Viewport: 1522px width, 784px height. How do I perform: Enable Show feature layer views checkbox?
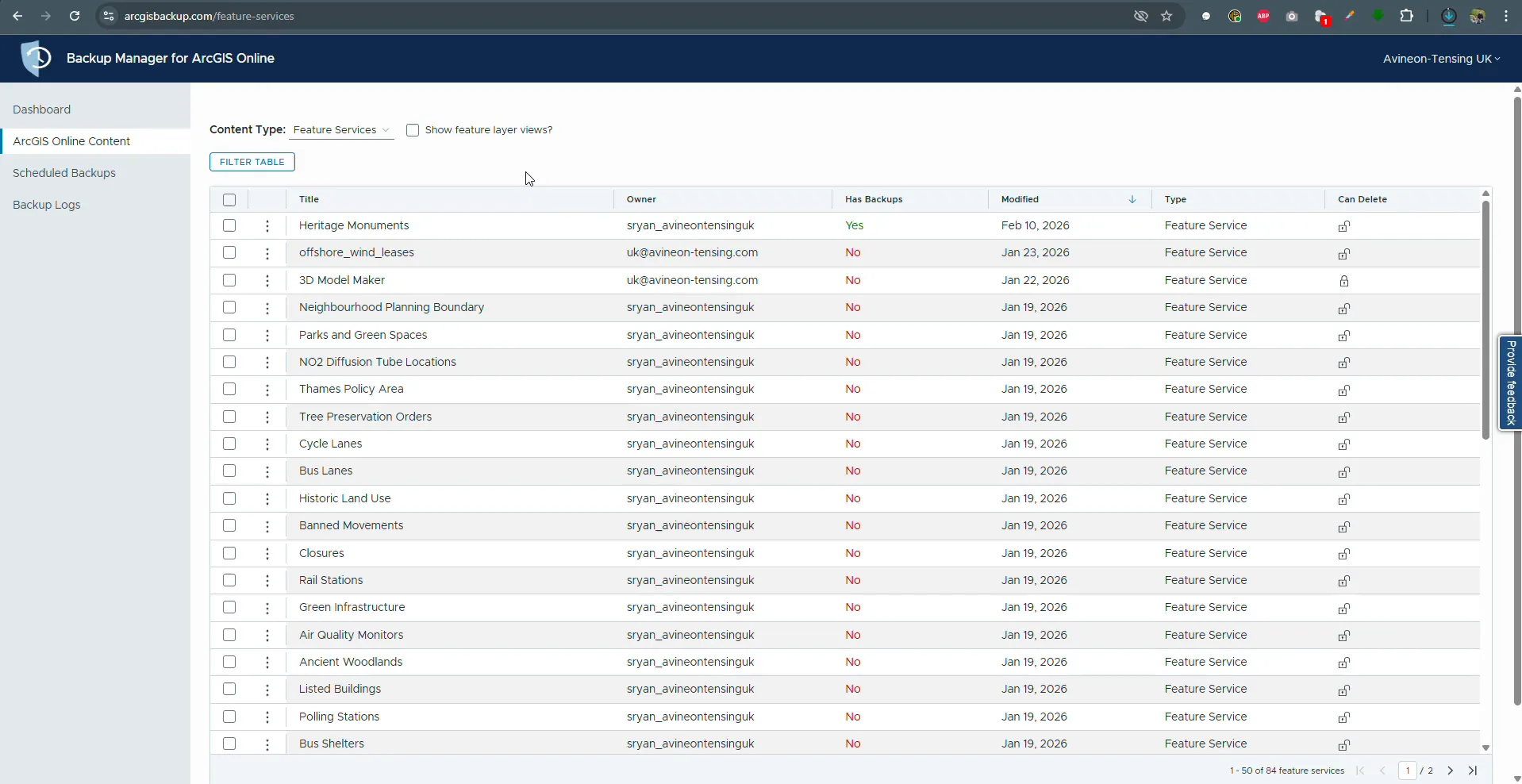[413, 130]
